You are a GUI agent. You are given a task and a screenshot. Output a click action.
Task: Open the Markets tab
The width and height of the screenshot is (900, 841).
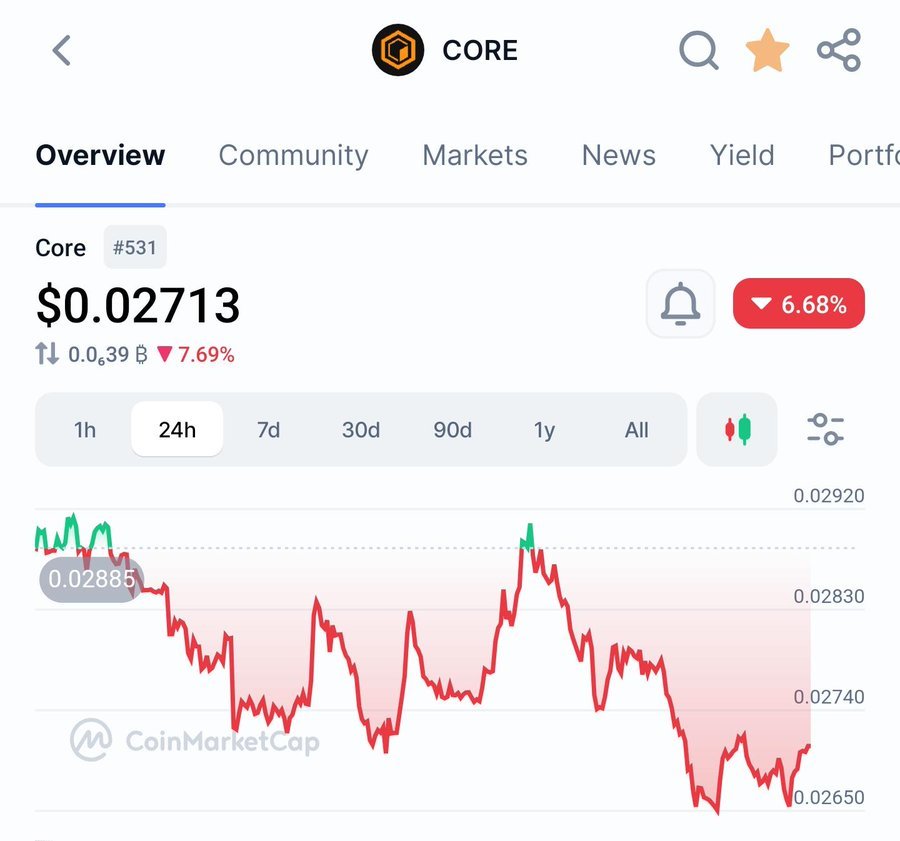pos(475,155)
